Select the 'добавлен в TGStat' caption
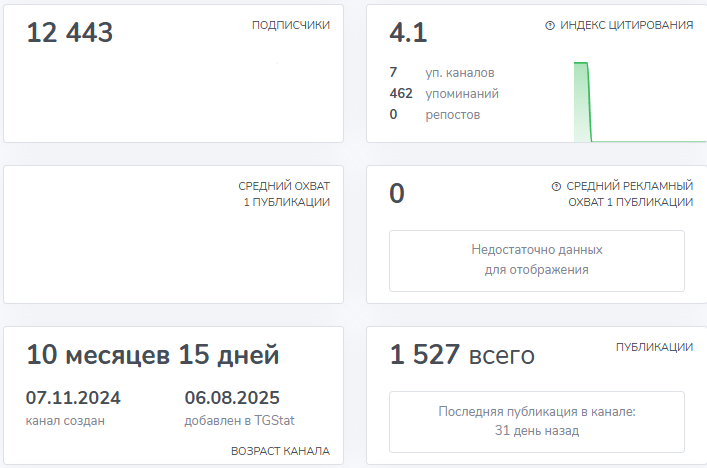The height and width of the screenshot is (468, 707). (239, 421)
